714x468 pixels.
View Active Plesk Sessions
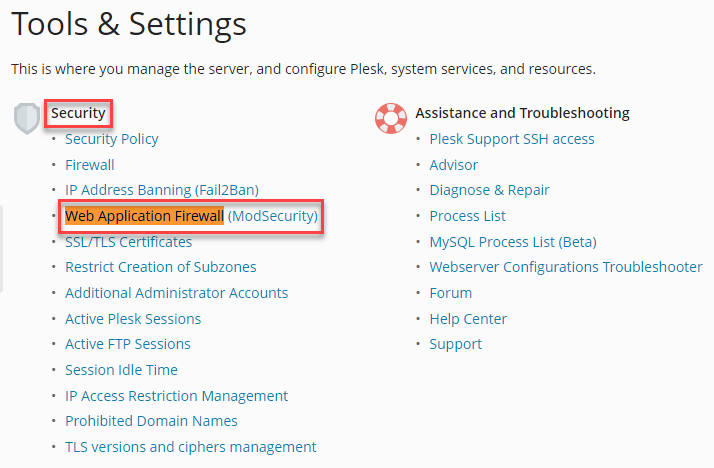click(x=133, y=319)
